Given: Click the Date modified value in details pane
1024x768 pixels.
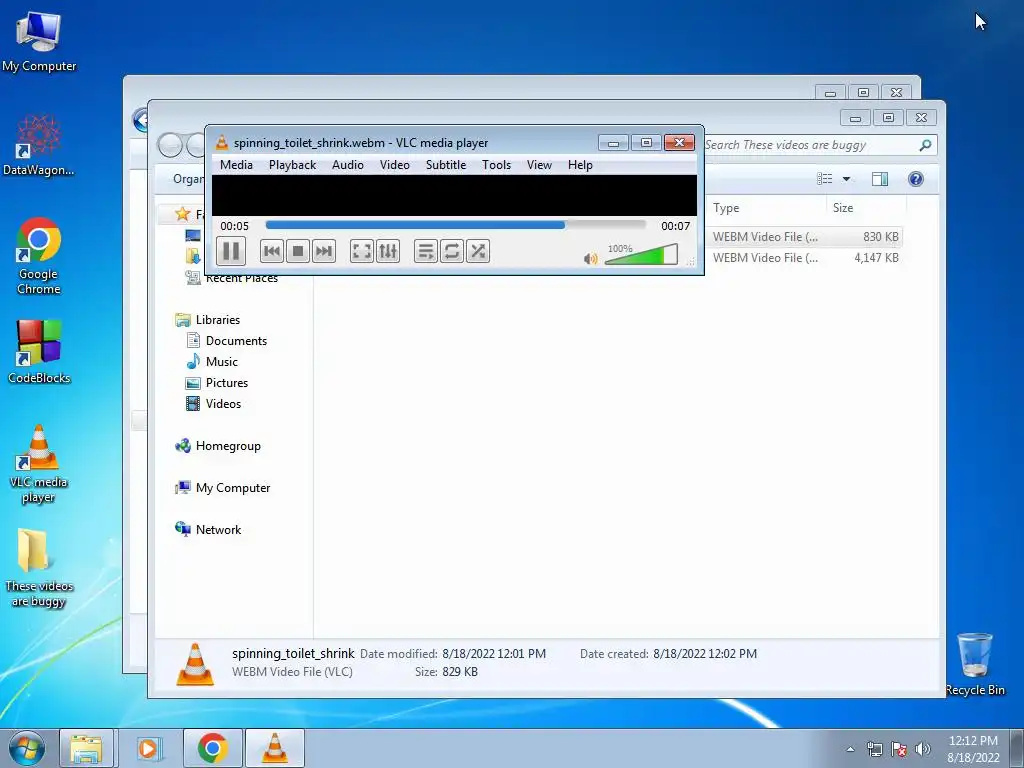Looking at the screenshot, I should [x=494, y=654].
